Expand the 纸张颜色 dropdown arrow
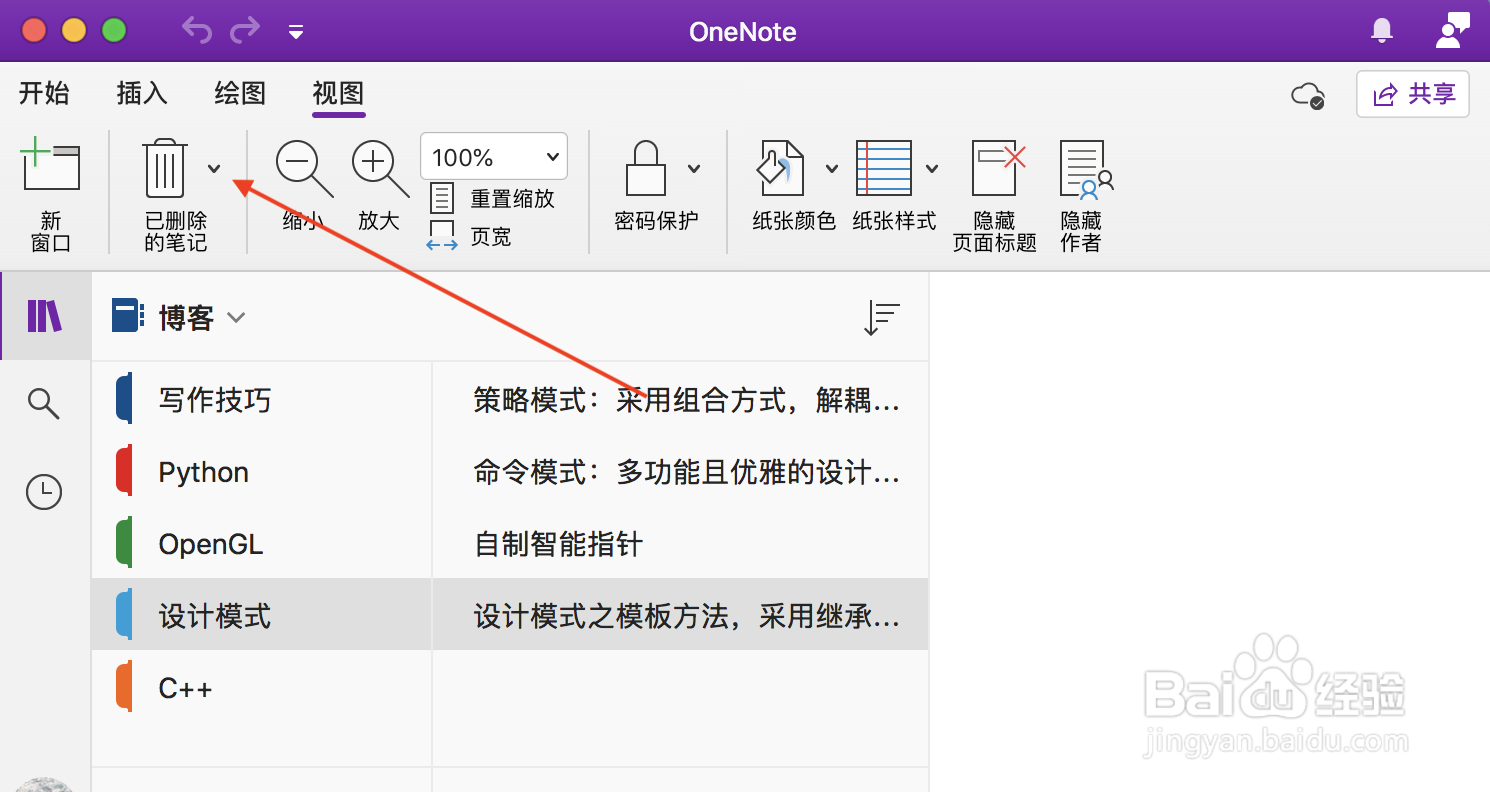Viewport: 1490px width, 792px height. point(832,168)
